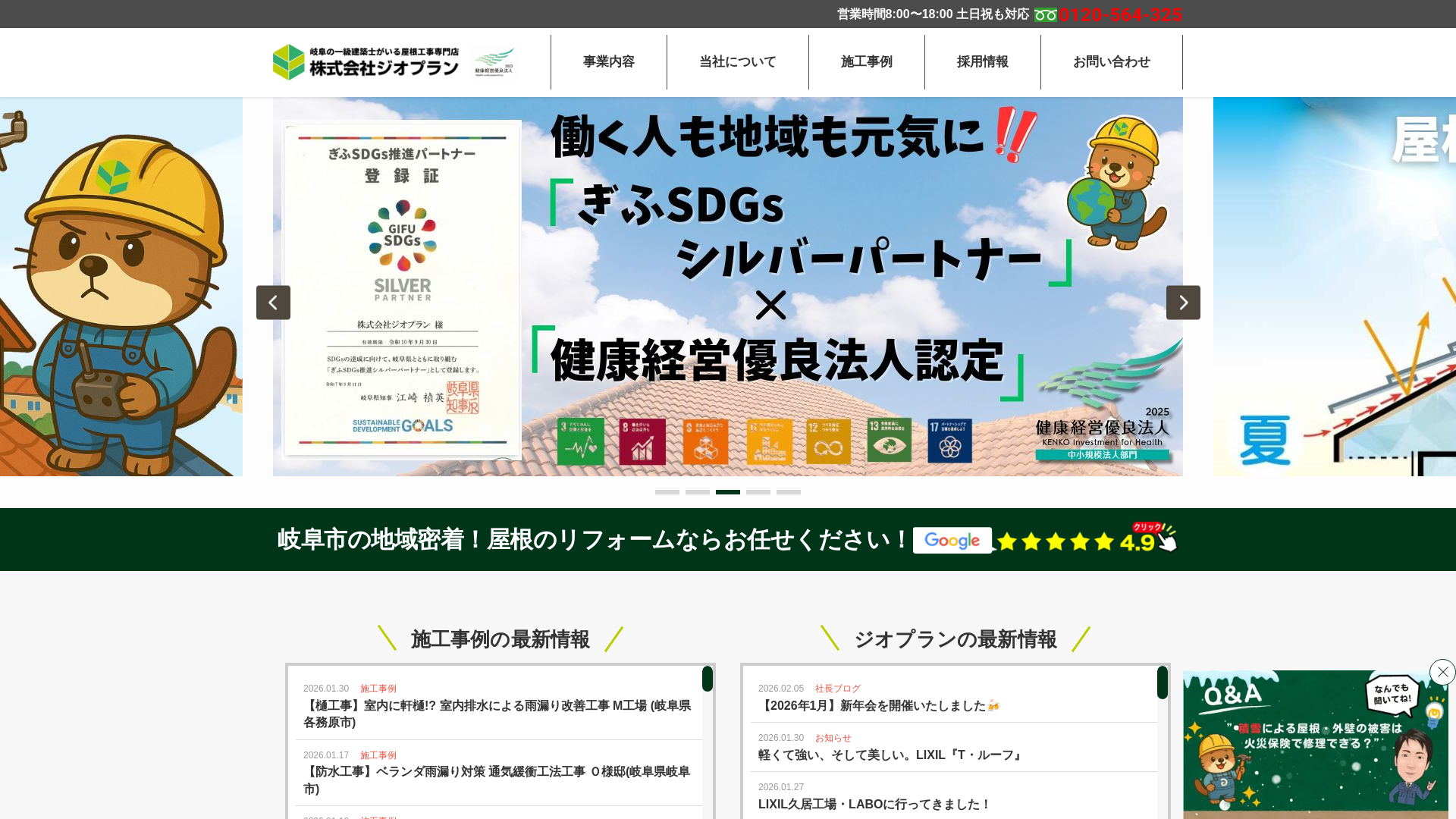Open the 事業内容 menu item
The image size is (1456, 819).
tap(608, 62)
